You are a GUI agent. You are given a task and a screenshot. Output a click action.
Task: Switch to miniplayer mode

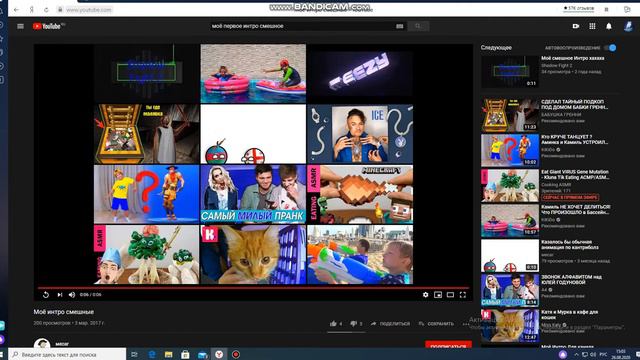point(438,295)
